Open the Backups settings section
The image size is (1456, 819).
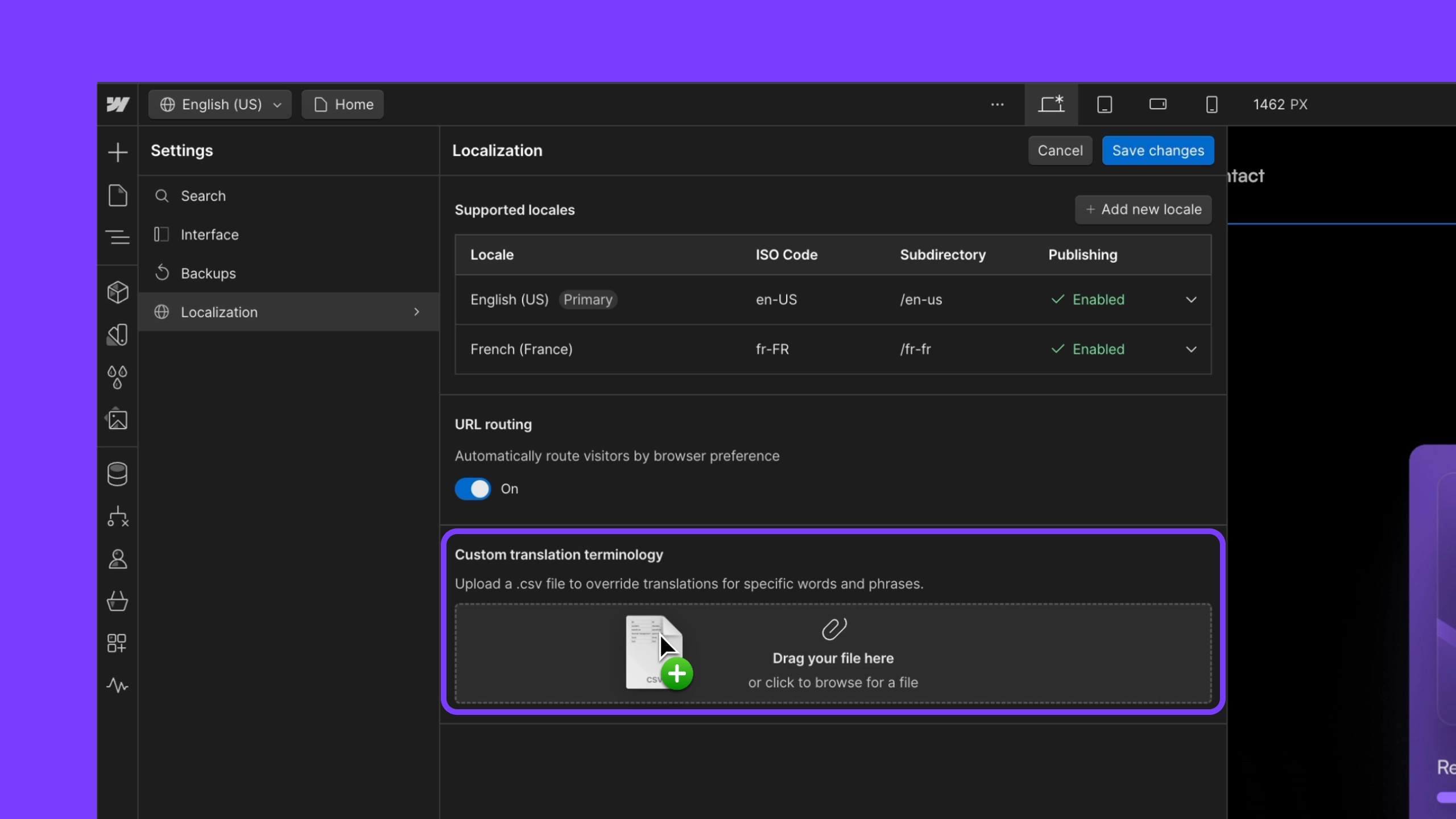[208, 274]
